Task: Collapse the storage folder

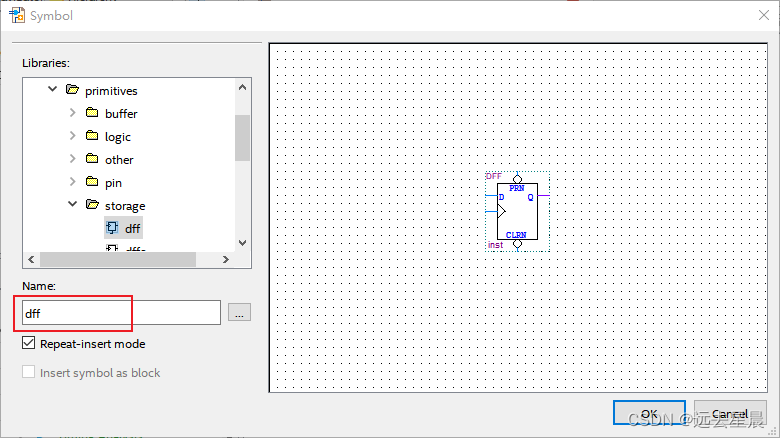Action: 73,204
